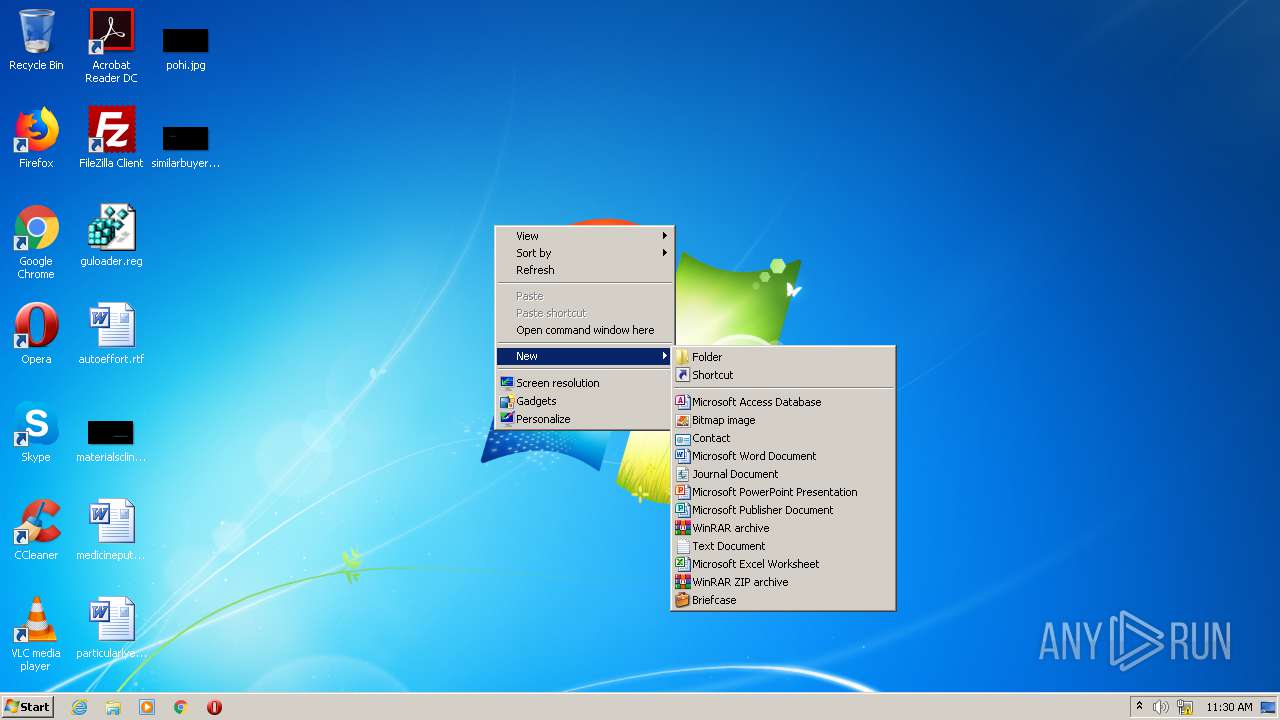The image size is (1280, 720).
Task: Select Acrobat Reader DC desktop icon
Action: (x=111, y=45)
